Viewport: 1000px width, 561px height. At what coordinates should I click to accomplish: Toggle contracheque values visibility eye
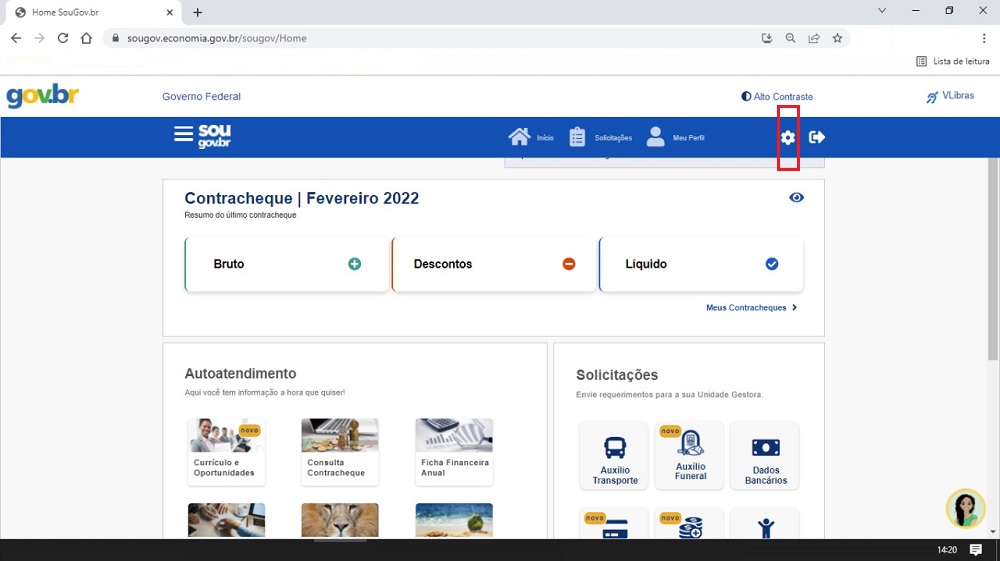click(x=796, y=198)
